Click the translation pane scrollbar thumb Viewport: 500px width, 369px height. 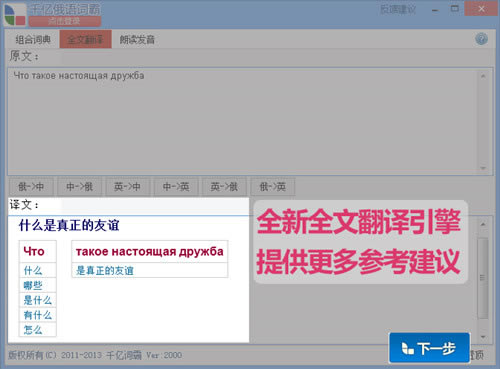click(x=483, y=278)
